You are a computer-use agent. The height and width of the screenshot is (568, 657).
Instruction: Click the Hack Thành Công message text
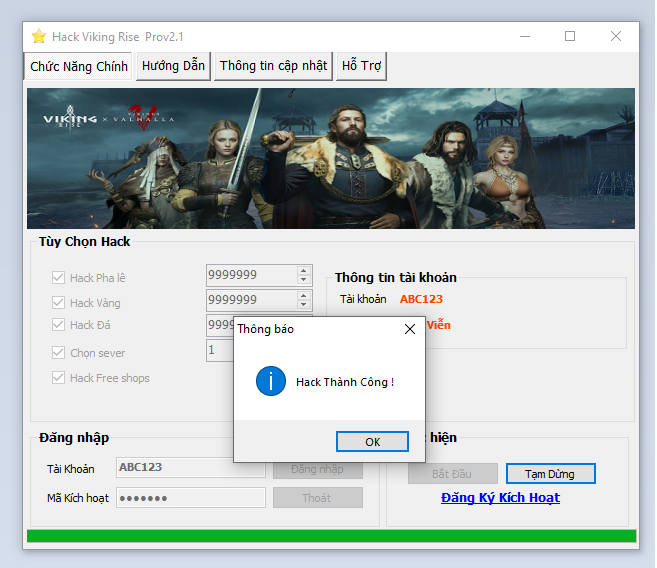coord(345,382)
